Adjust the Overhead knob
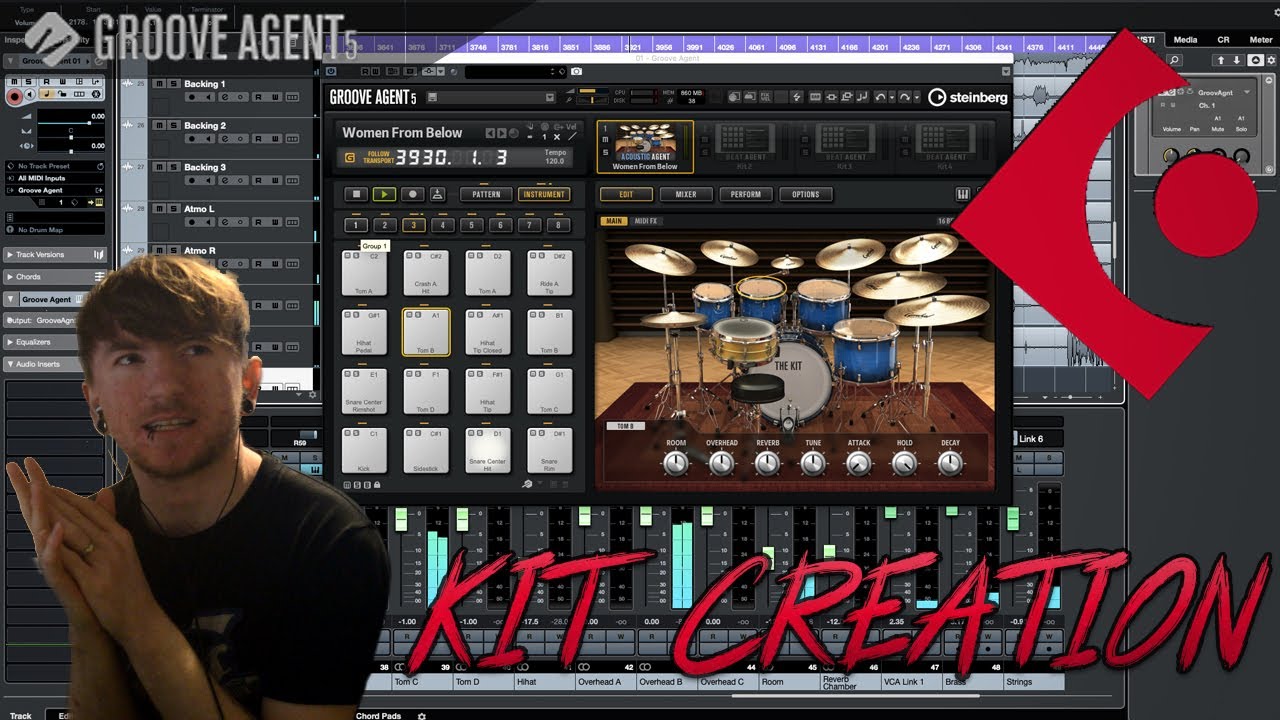The width and height of the screenshot is (1280, 720). [x=721, y=463]
